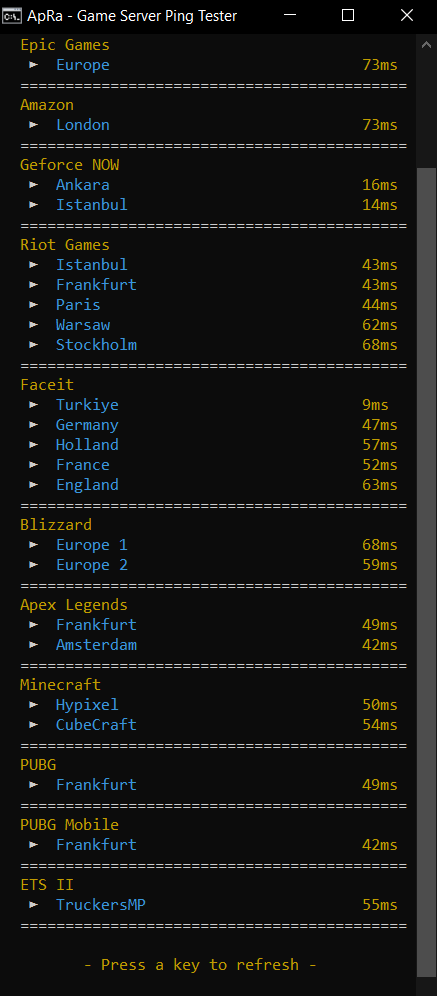Click the arrow marker beside Turkiye
This screenshot has width=437, height=996.
[34, 405]
